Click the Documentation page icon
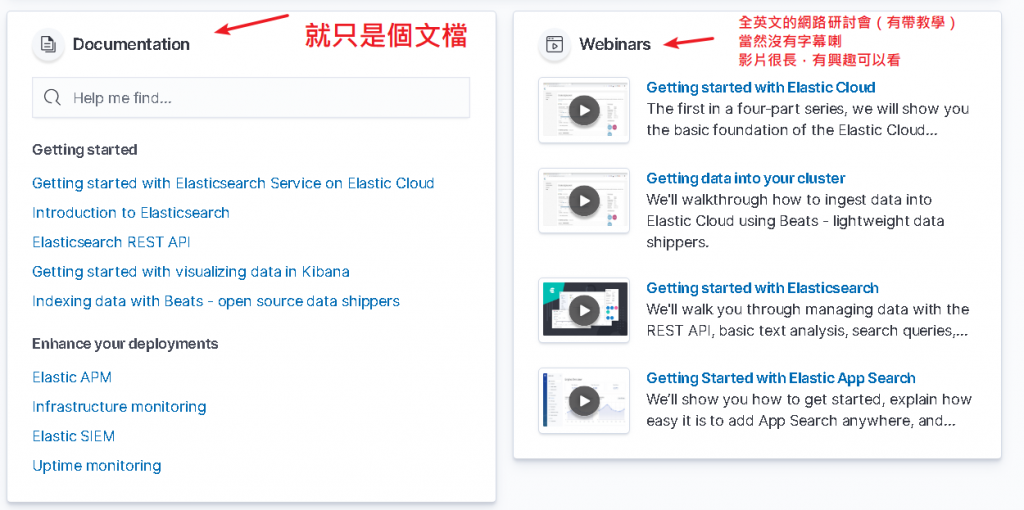The height and width of the screenshot is (510, 1024). click(x=48, y=44)
